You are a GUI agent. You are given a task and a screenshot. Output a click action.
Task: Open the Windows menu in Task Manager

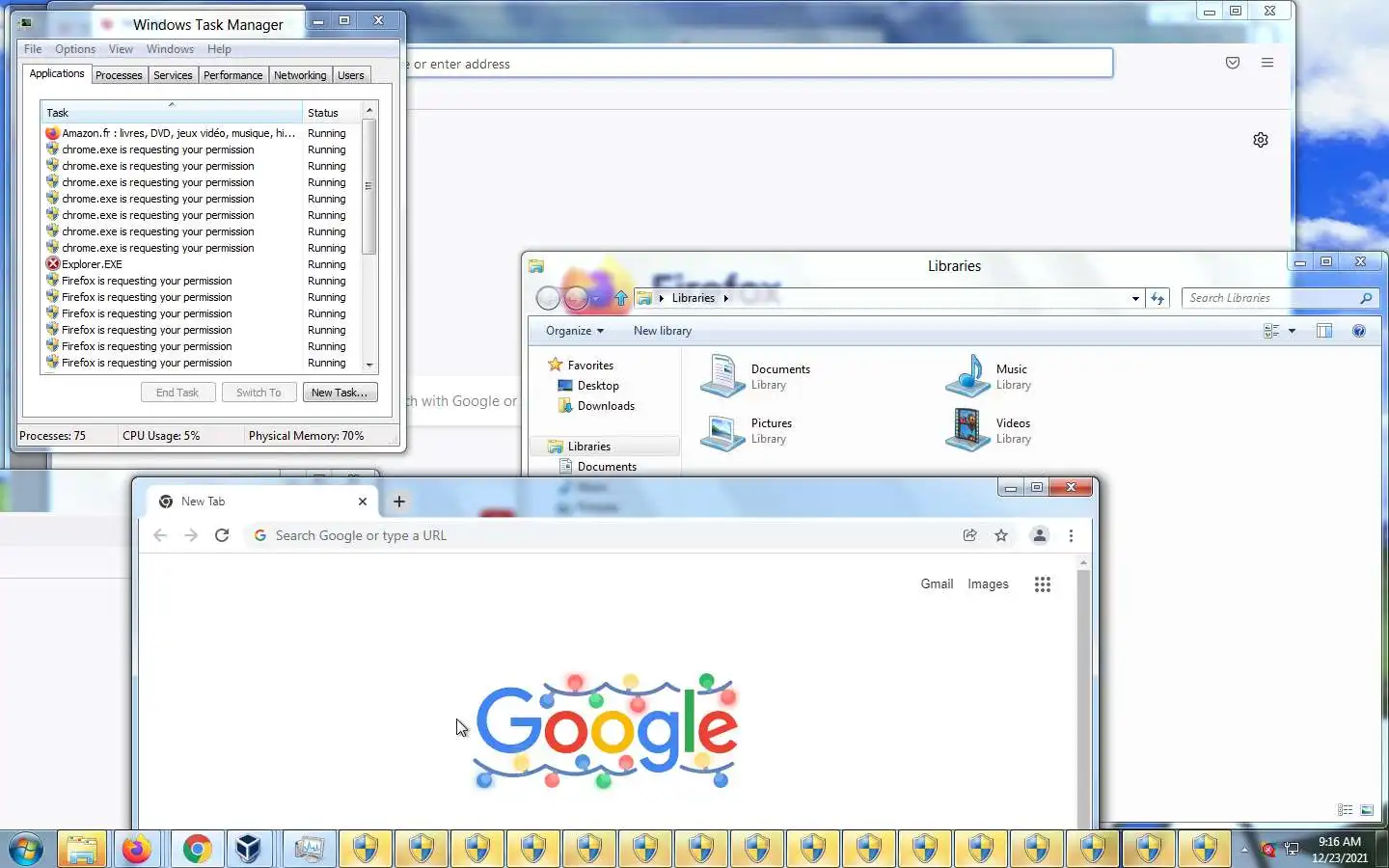click(x=170, y=49)
